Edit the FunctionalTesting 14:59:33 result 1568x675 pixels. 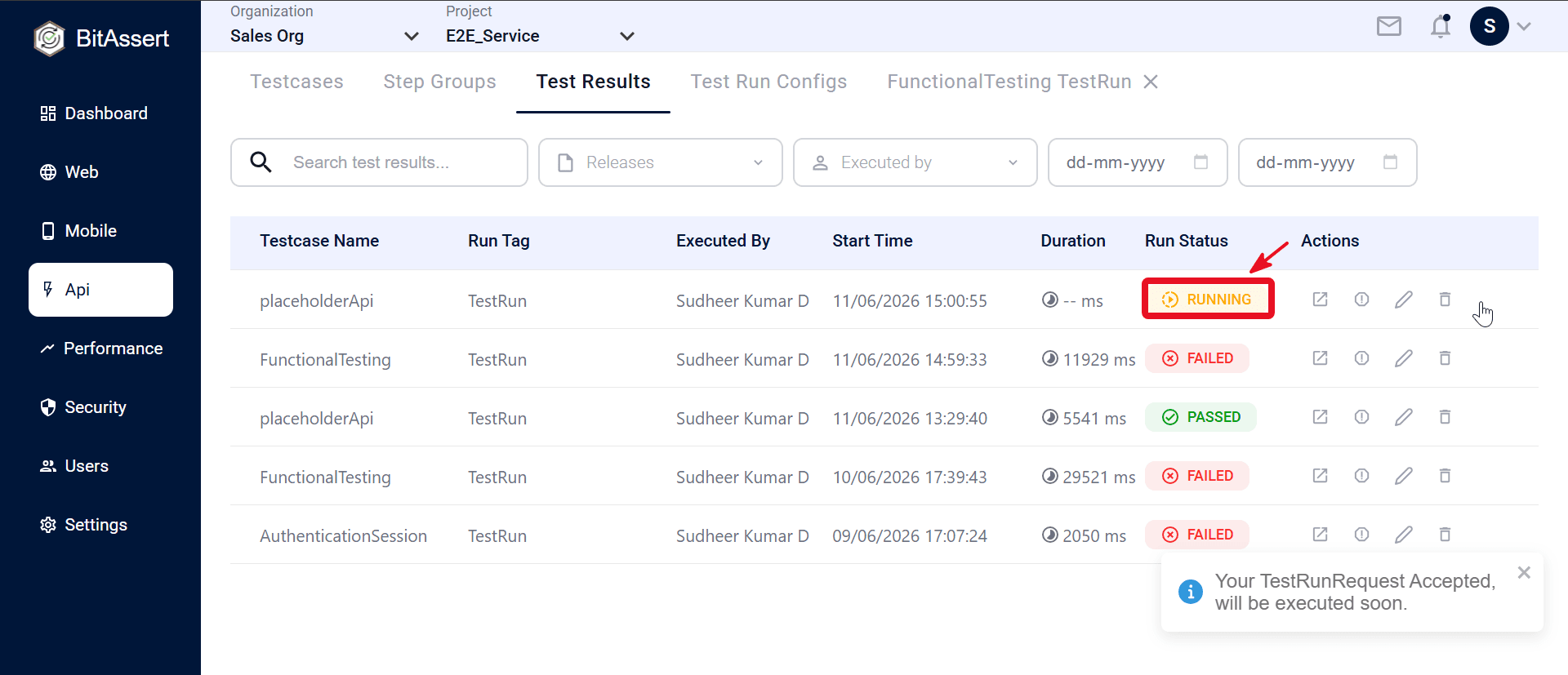[1403, 358]
